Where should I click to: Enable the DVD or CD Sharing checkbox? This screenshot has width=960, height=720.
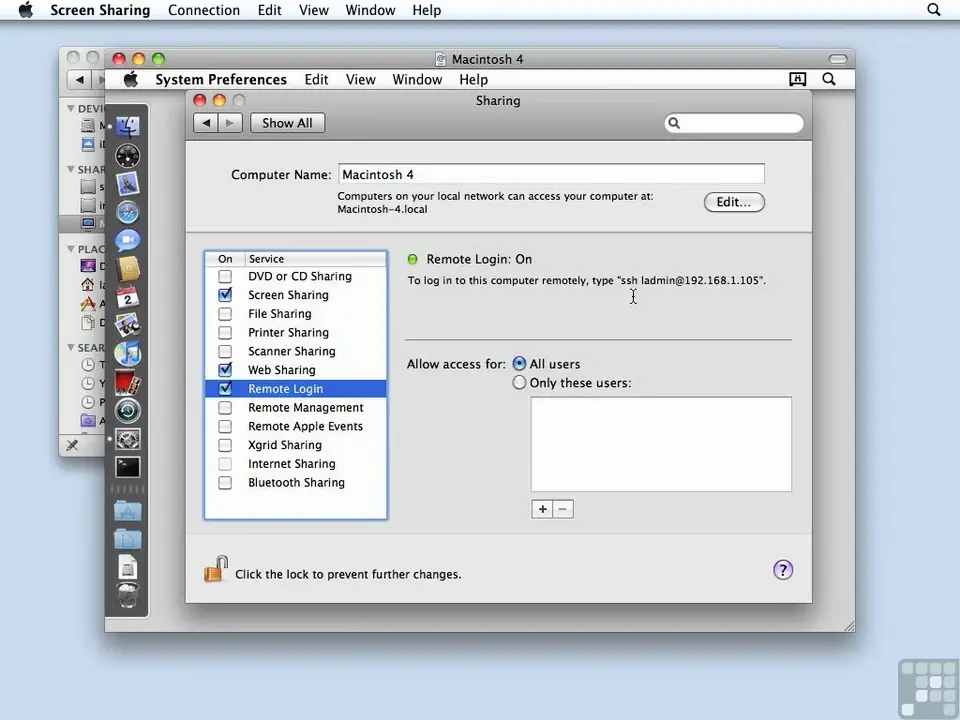tap(225, 277)
